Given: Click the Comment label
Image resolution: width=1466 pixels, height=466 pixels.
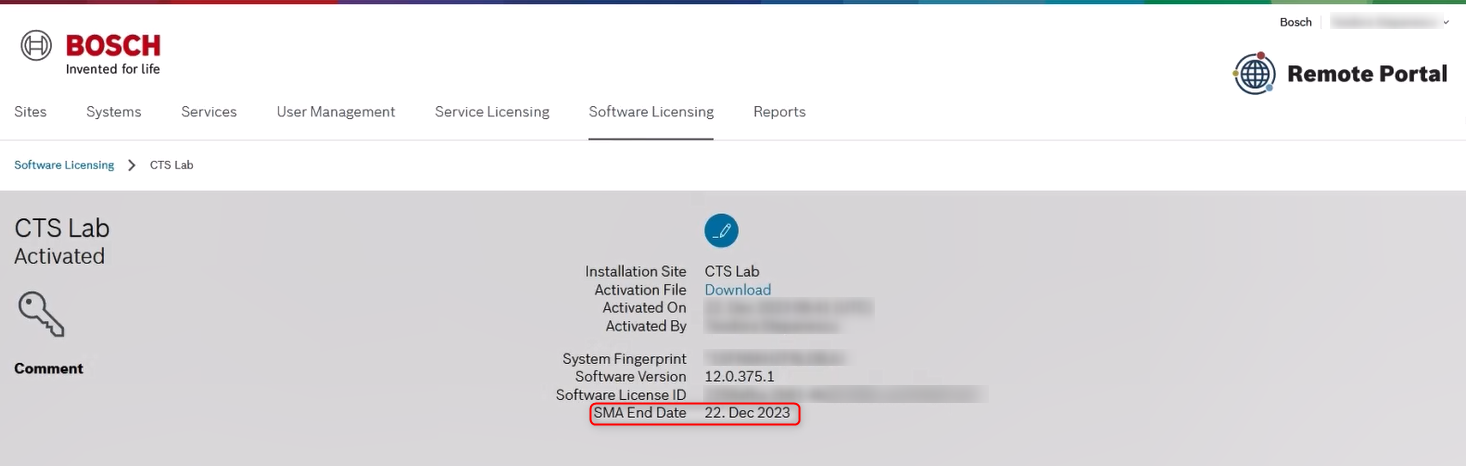Looking at the screenshot, I should click(x=48, y=369).
